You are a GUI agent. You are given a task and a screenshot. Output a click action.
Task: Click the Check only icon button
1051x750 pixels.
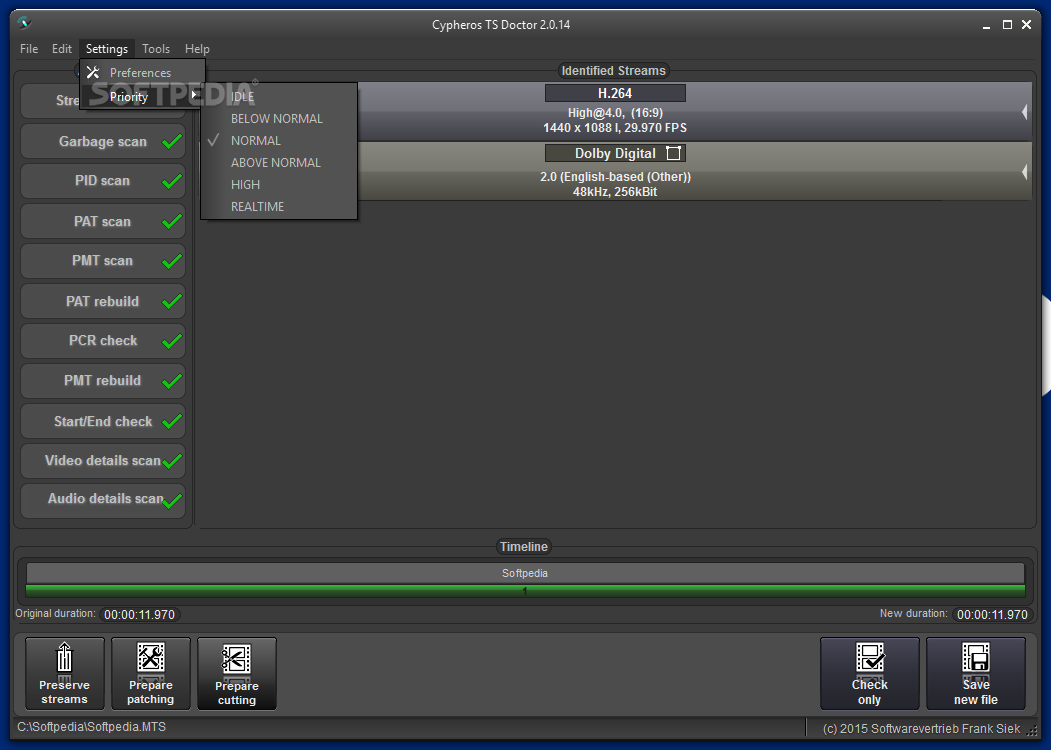point(869,673)
